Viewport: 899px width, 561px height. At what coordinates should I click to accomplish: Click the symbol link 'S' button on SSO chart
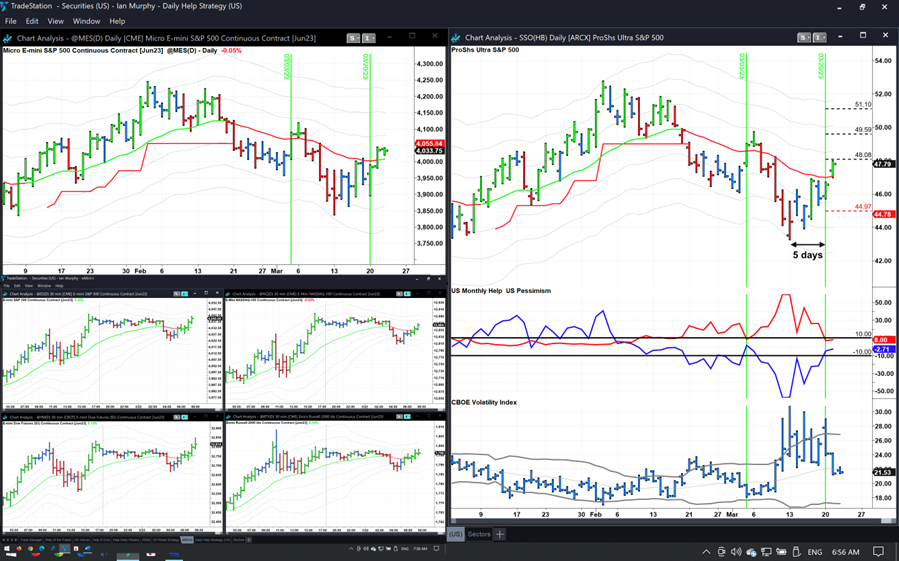pos(804,38)
